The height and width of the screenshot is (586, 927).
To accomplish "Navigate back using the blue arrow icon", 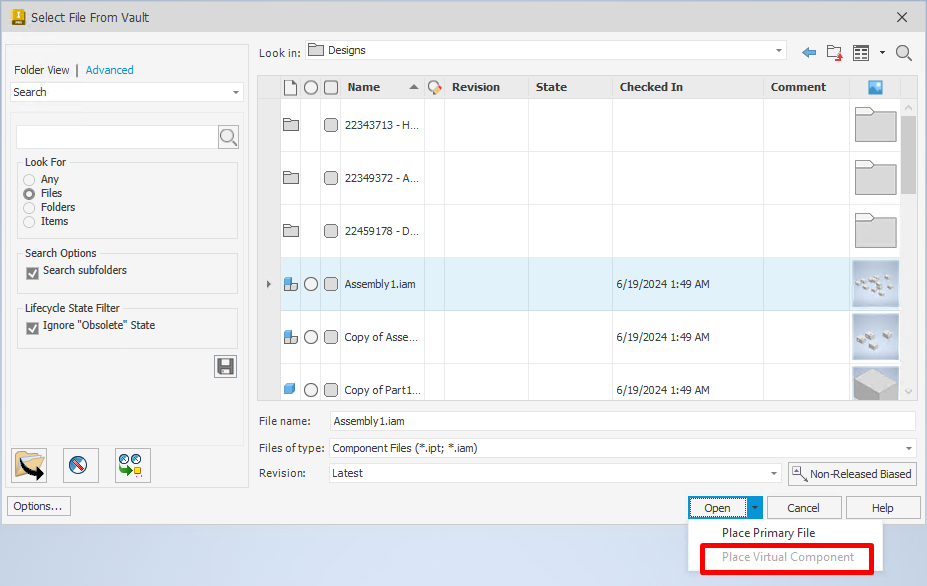I will [x=810, y=51].
